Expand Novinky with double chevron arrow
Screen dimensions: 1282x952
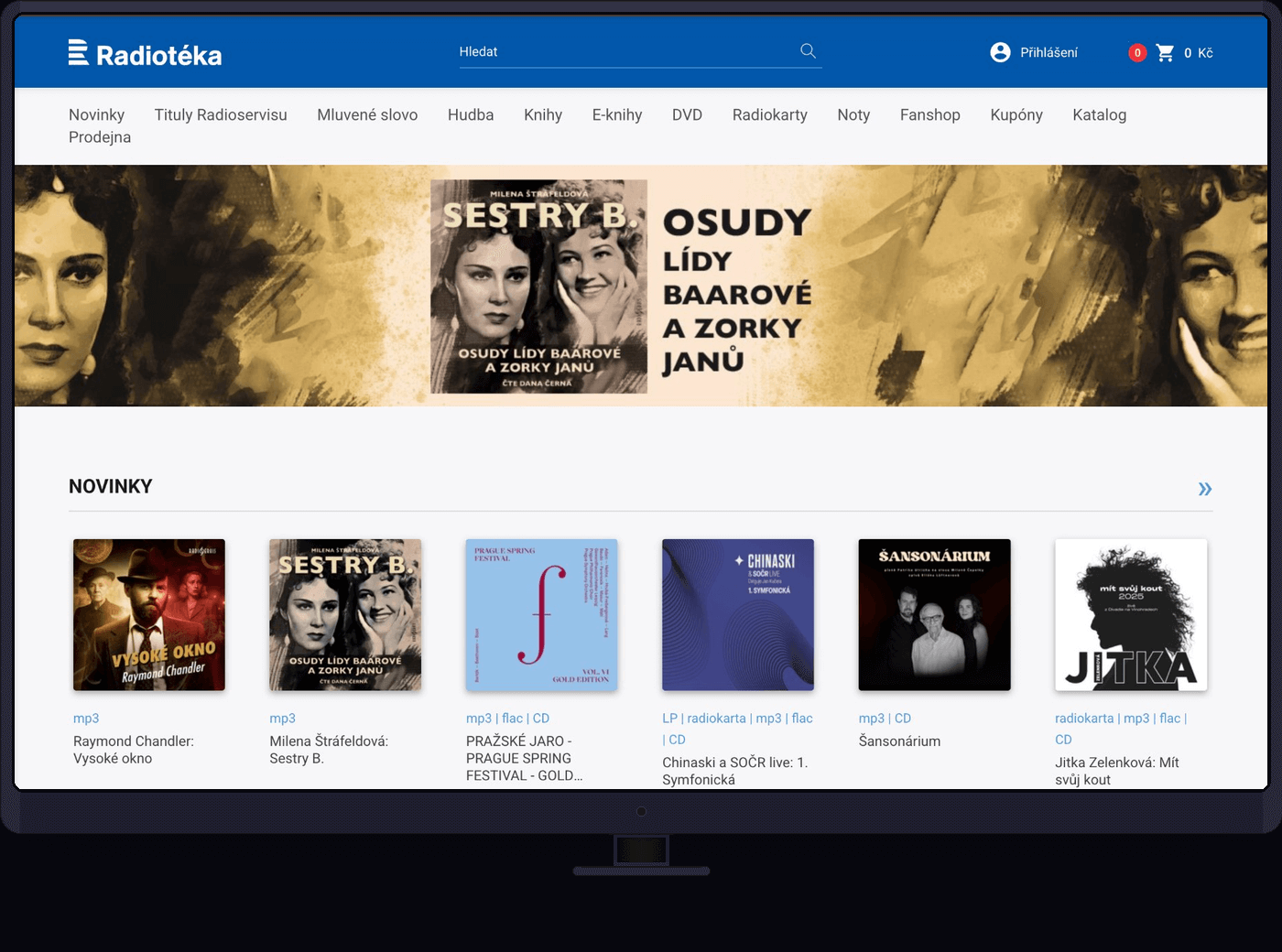(x=1204, y=489)
